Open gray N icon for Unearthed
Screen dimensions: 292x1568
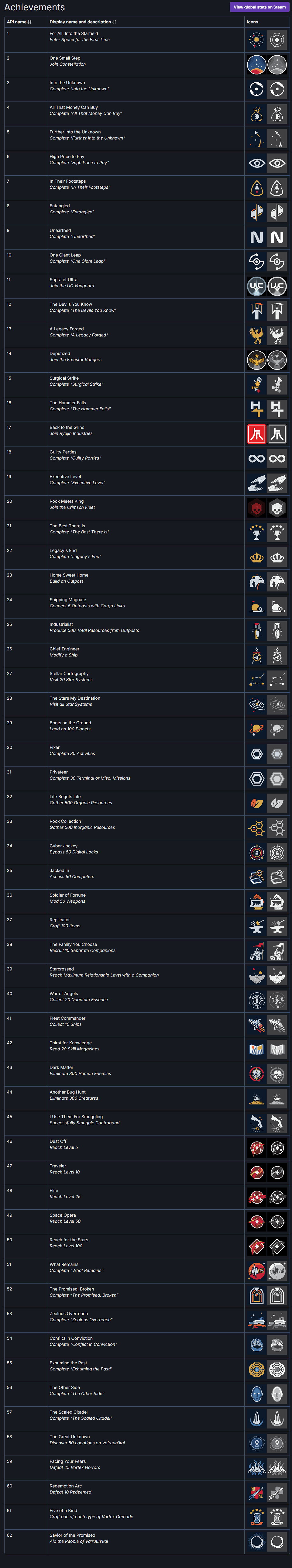277,237
